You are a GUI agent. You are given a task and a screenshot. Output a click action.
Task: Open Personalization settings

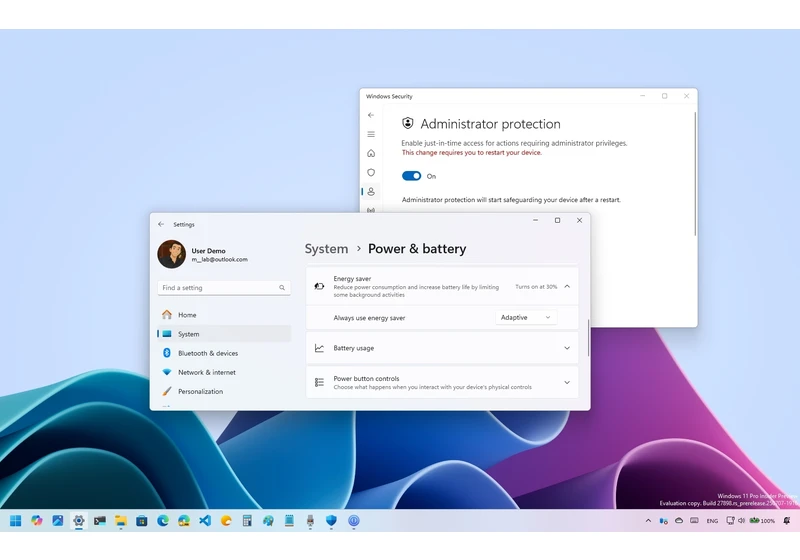pyautogui.click(x=224, y=391)
